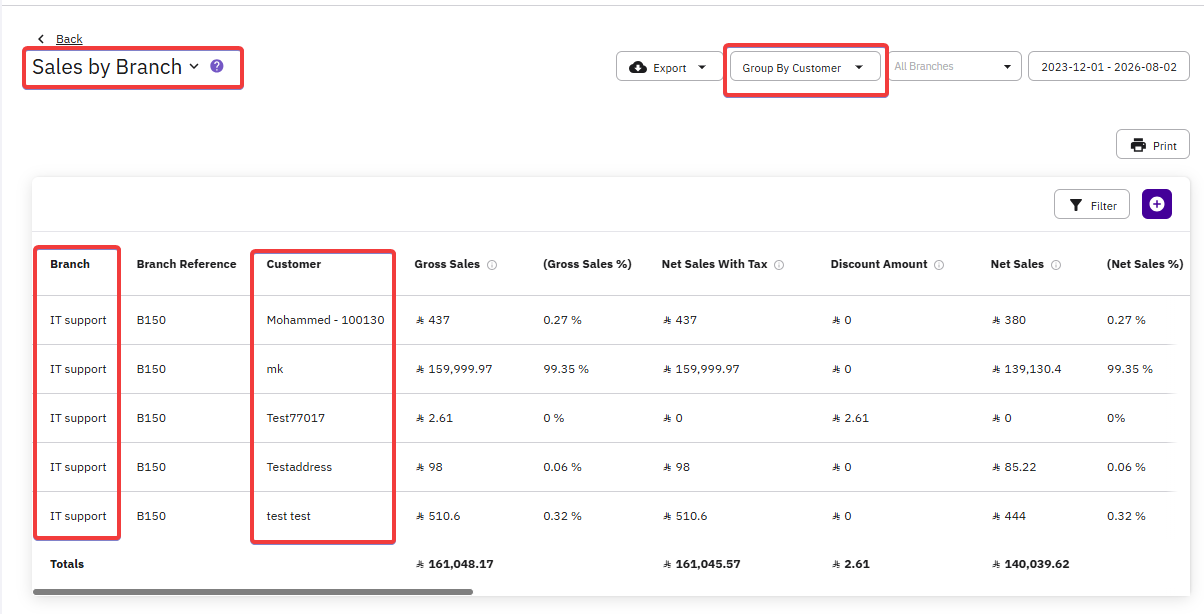
Task: Click B150 reference in mk row
Action: (151, 369)
